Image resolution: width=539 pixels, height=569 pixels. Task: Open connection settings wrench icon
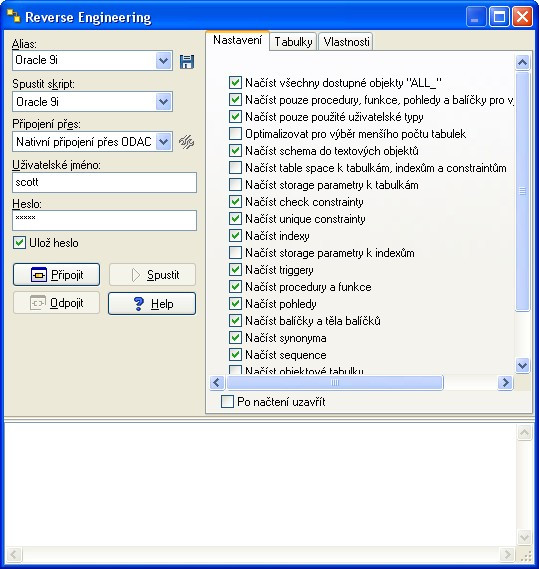click(x=187, y=142)
